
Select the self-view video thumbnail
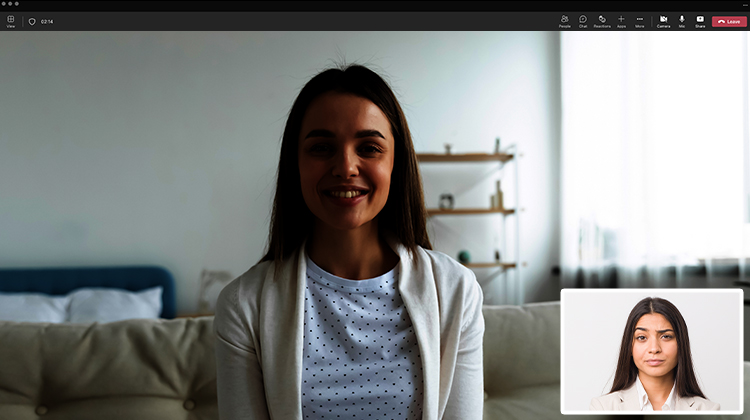[651, 351]
